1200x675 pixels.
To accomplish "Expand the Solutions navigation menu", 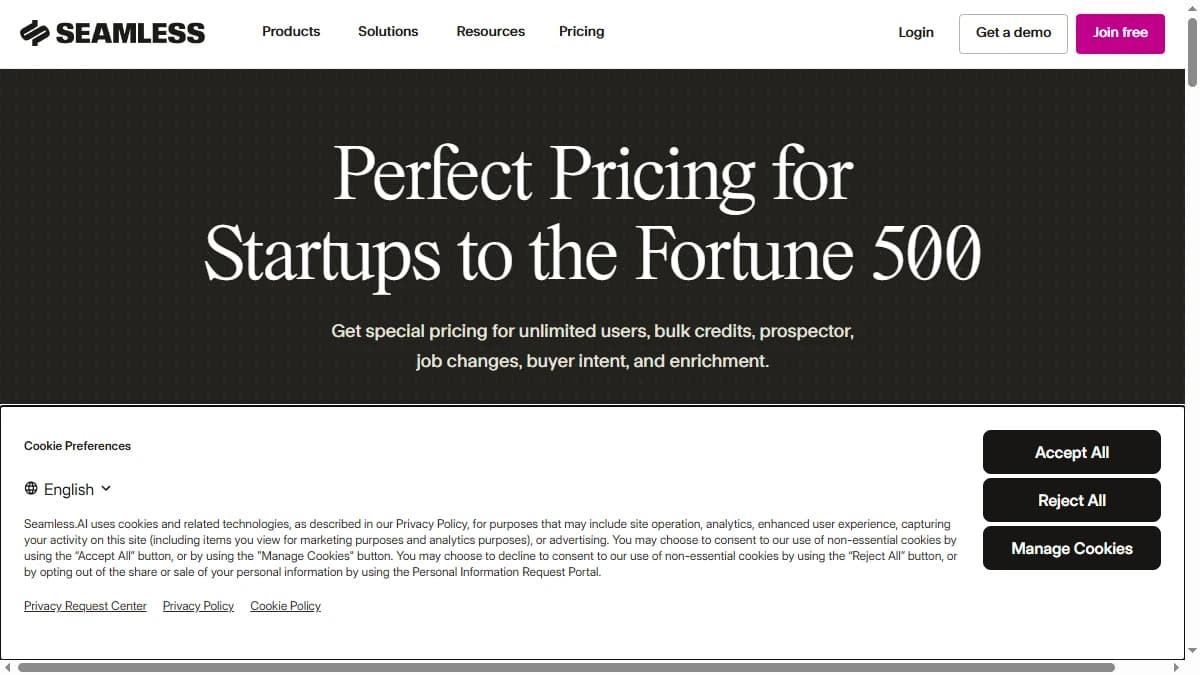I will pos(388,31).
